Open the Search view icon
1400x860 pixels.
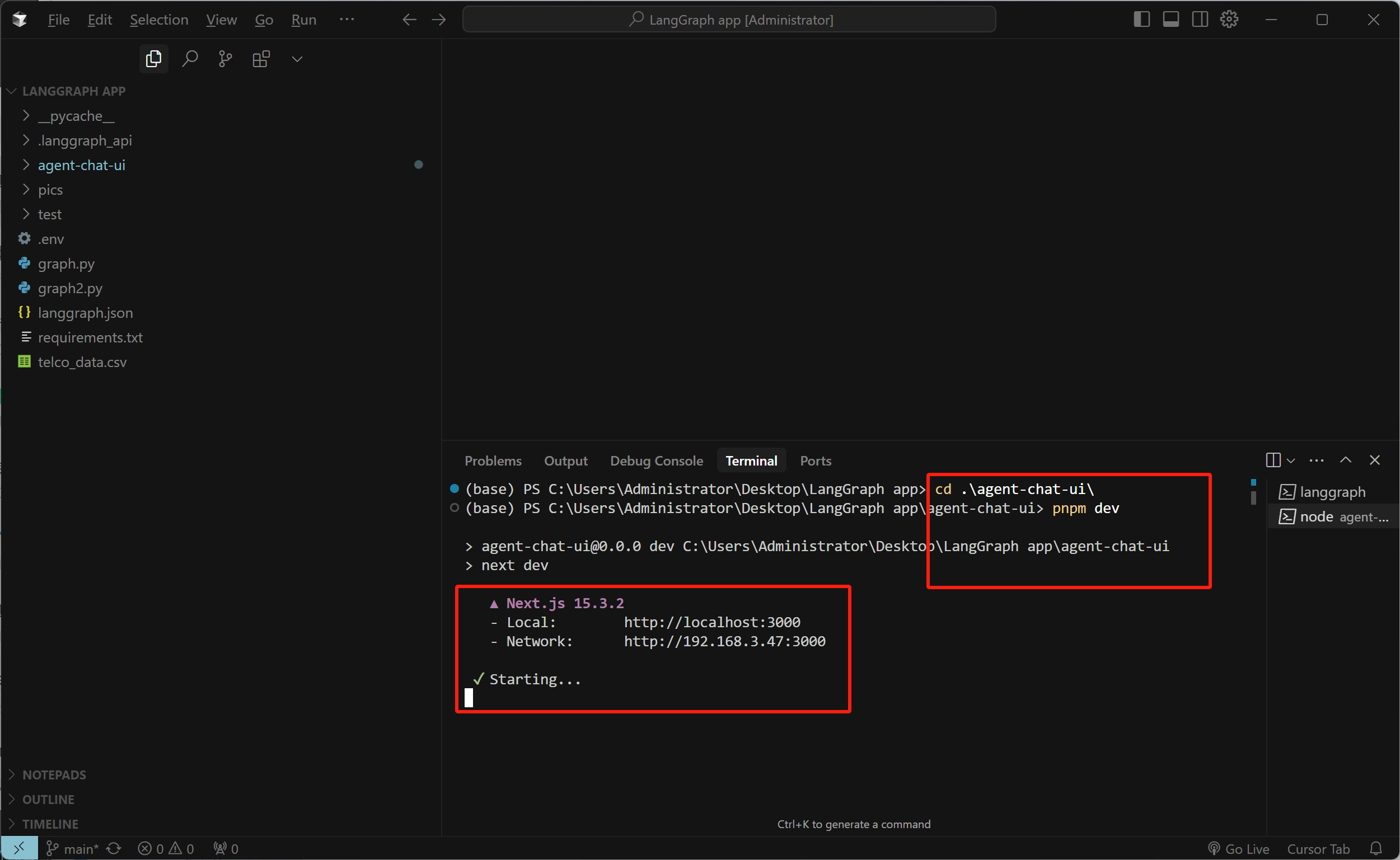click(x=189, y=59)
